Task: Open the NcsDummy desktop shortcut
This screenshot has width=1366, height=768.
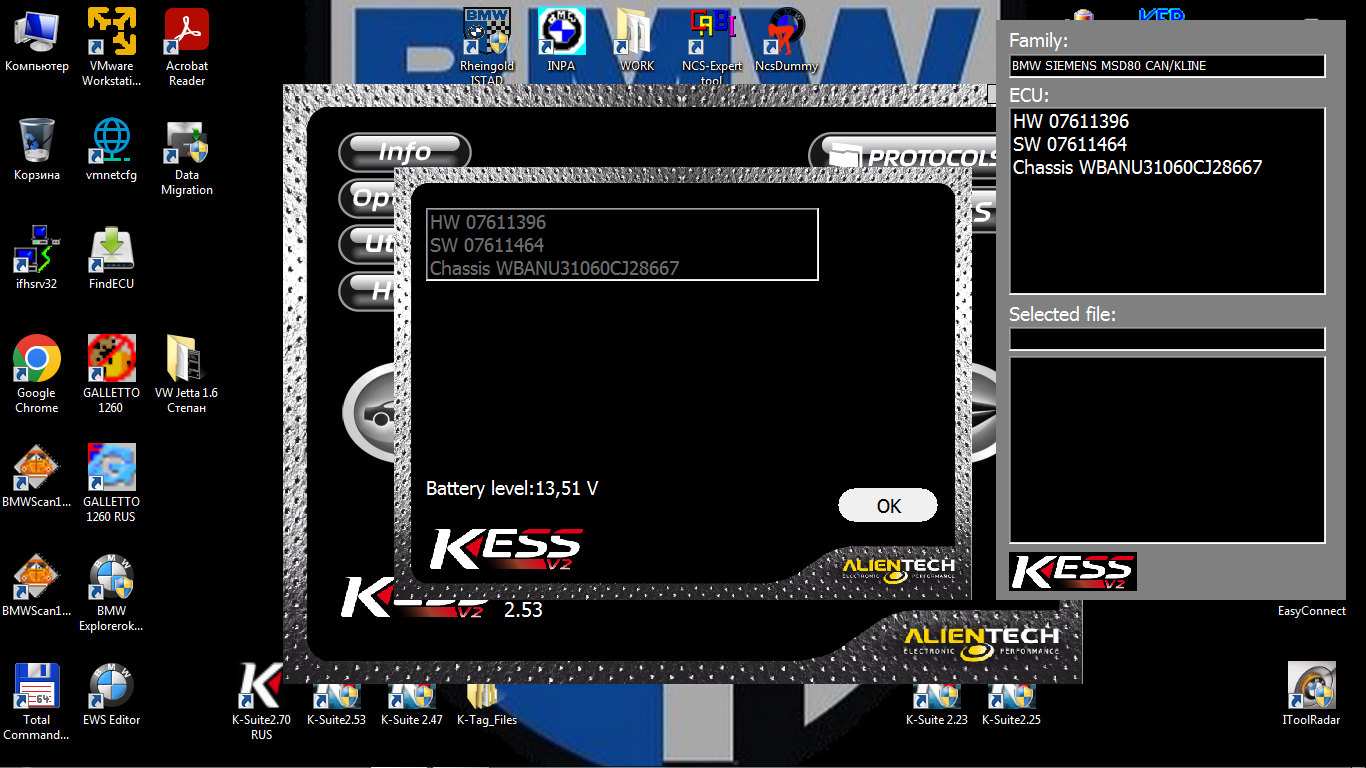Action: 786,34
